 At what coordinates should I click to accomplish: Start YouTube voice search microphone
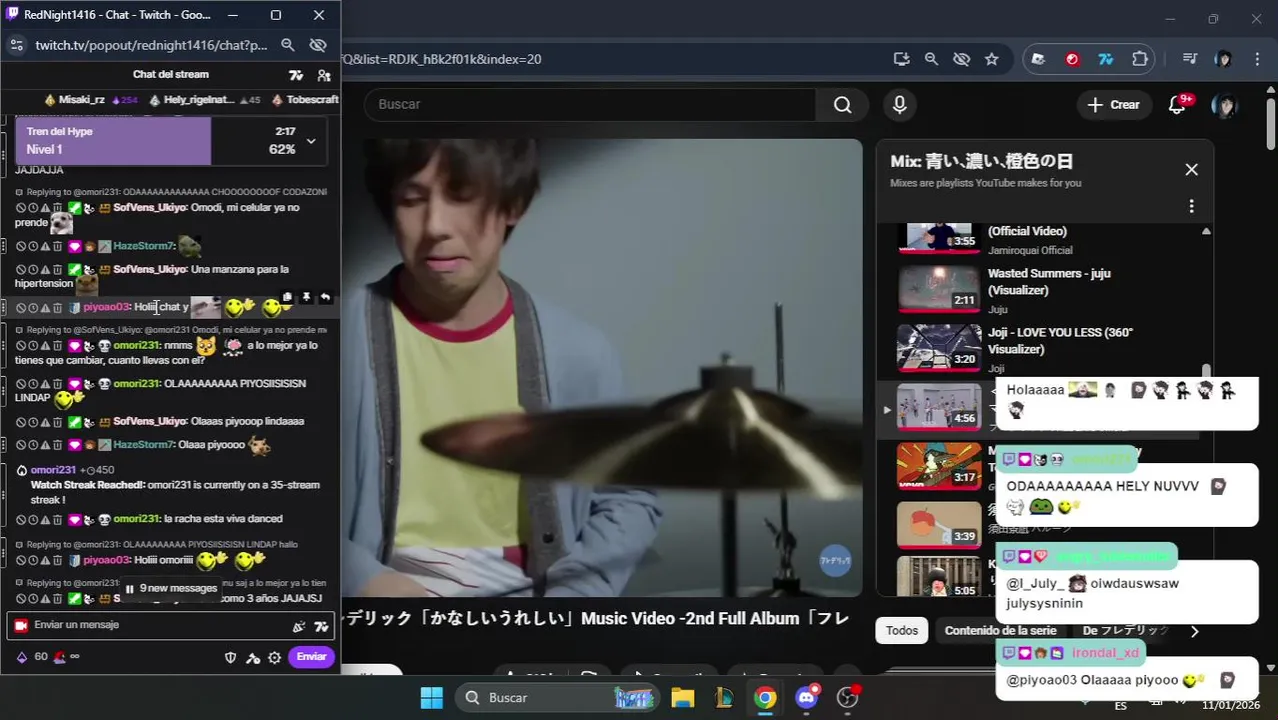click(x=900, y=104)
